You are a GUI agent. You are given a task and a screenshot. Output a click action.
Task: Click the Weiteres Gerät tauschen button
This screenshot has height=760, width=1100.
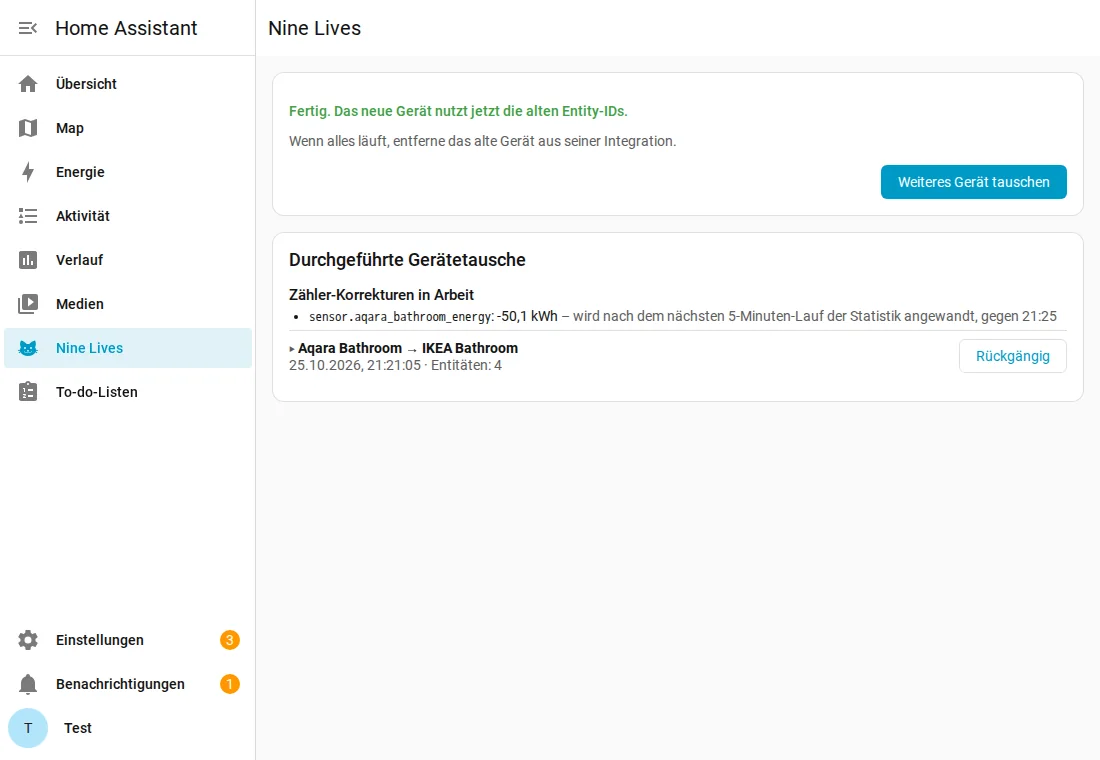[974, 182]
